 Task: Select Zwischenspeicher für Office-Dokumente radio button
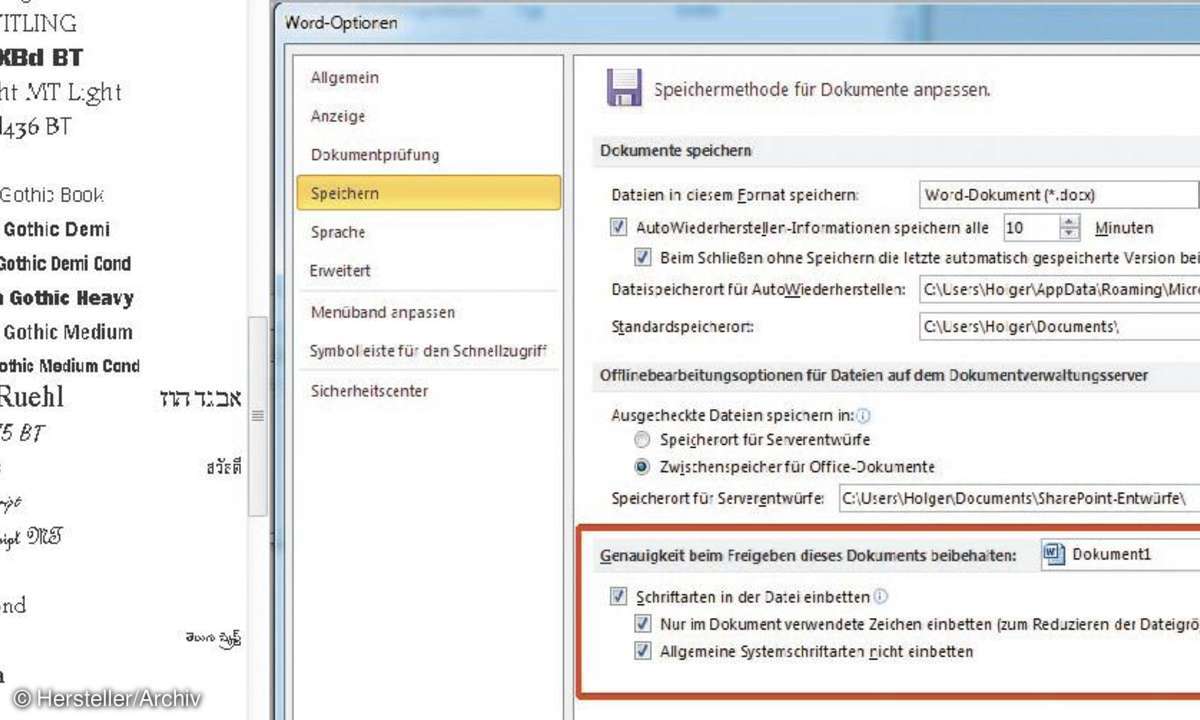click(x=642, y=467)
